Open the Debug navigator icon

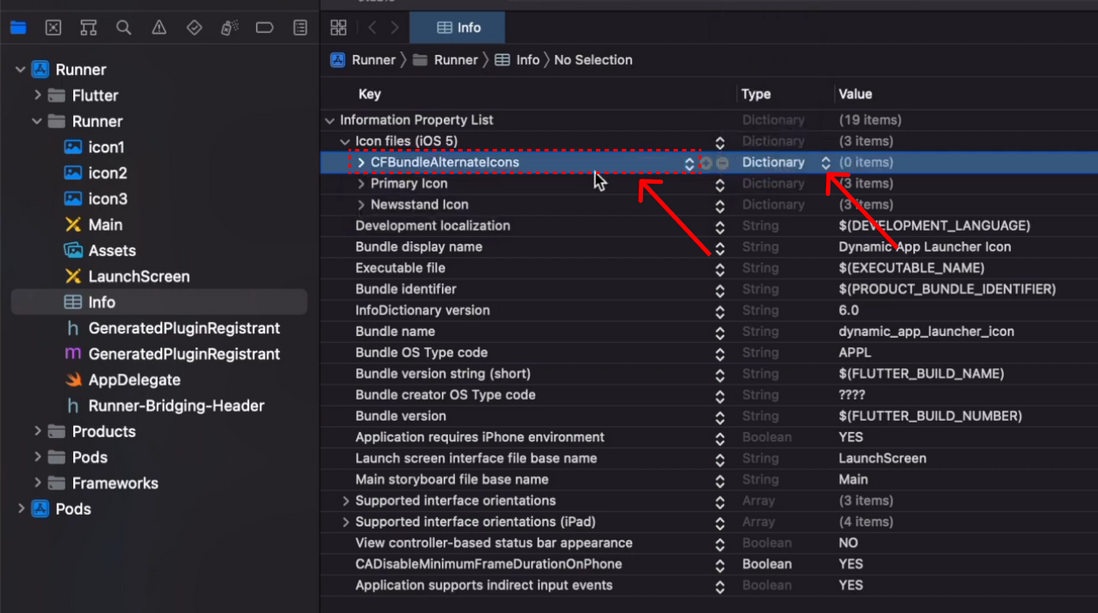point(230,28)
